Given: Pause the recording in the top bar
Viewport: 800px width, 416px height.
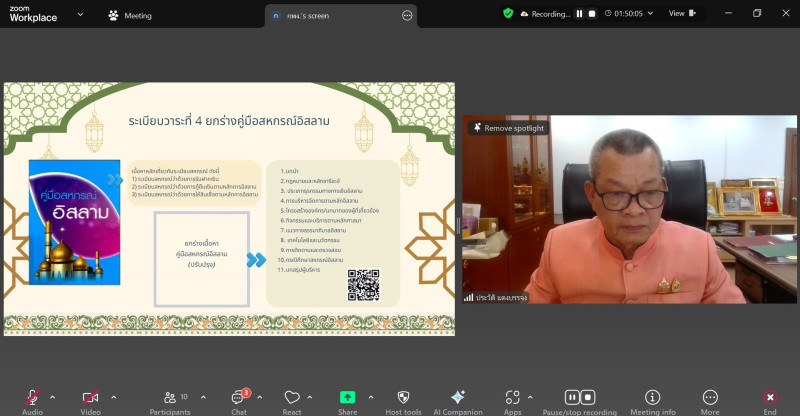Looking at the screenshot, I should coord(578,13).
